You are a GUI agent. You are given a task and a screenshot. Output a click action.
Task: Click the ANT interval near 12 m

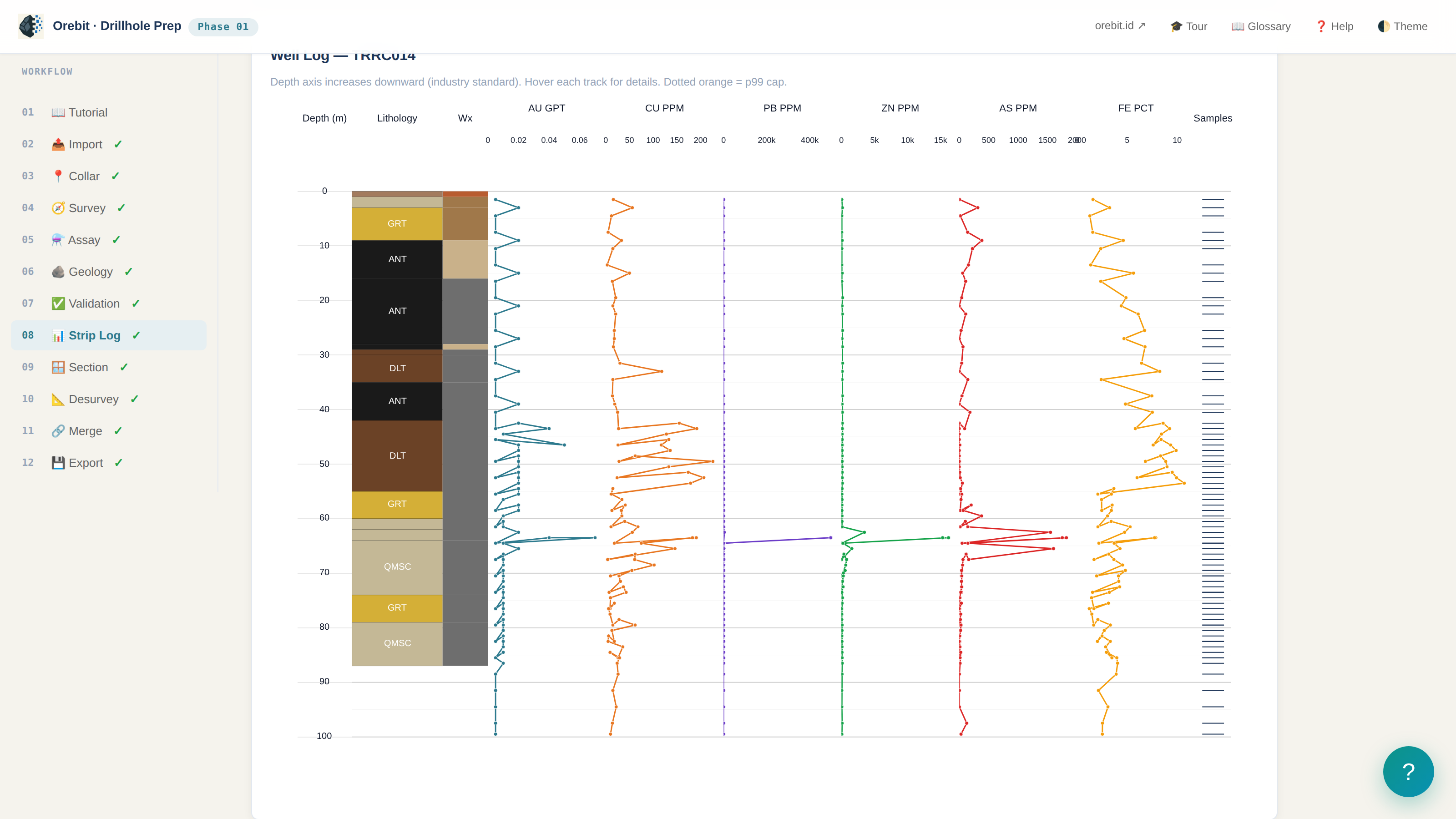[397, 259]
